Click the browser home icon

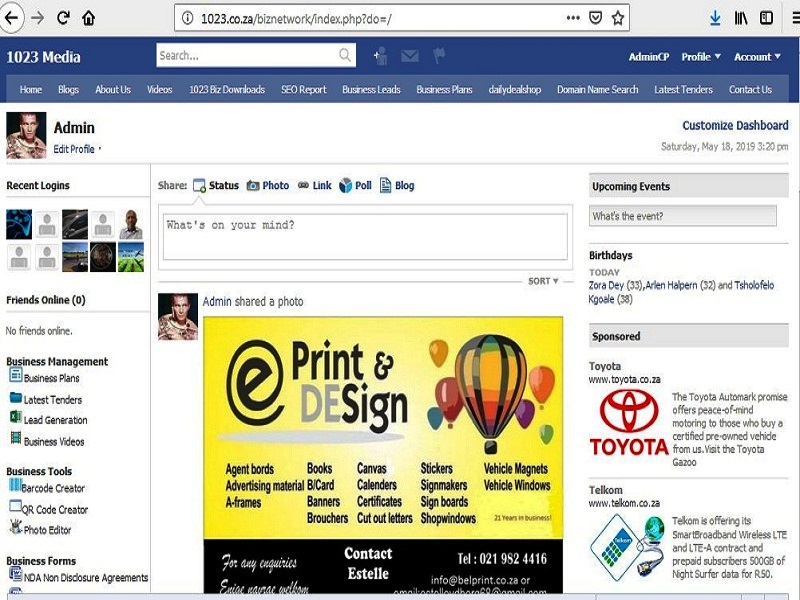point(89,18)
